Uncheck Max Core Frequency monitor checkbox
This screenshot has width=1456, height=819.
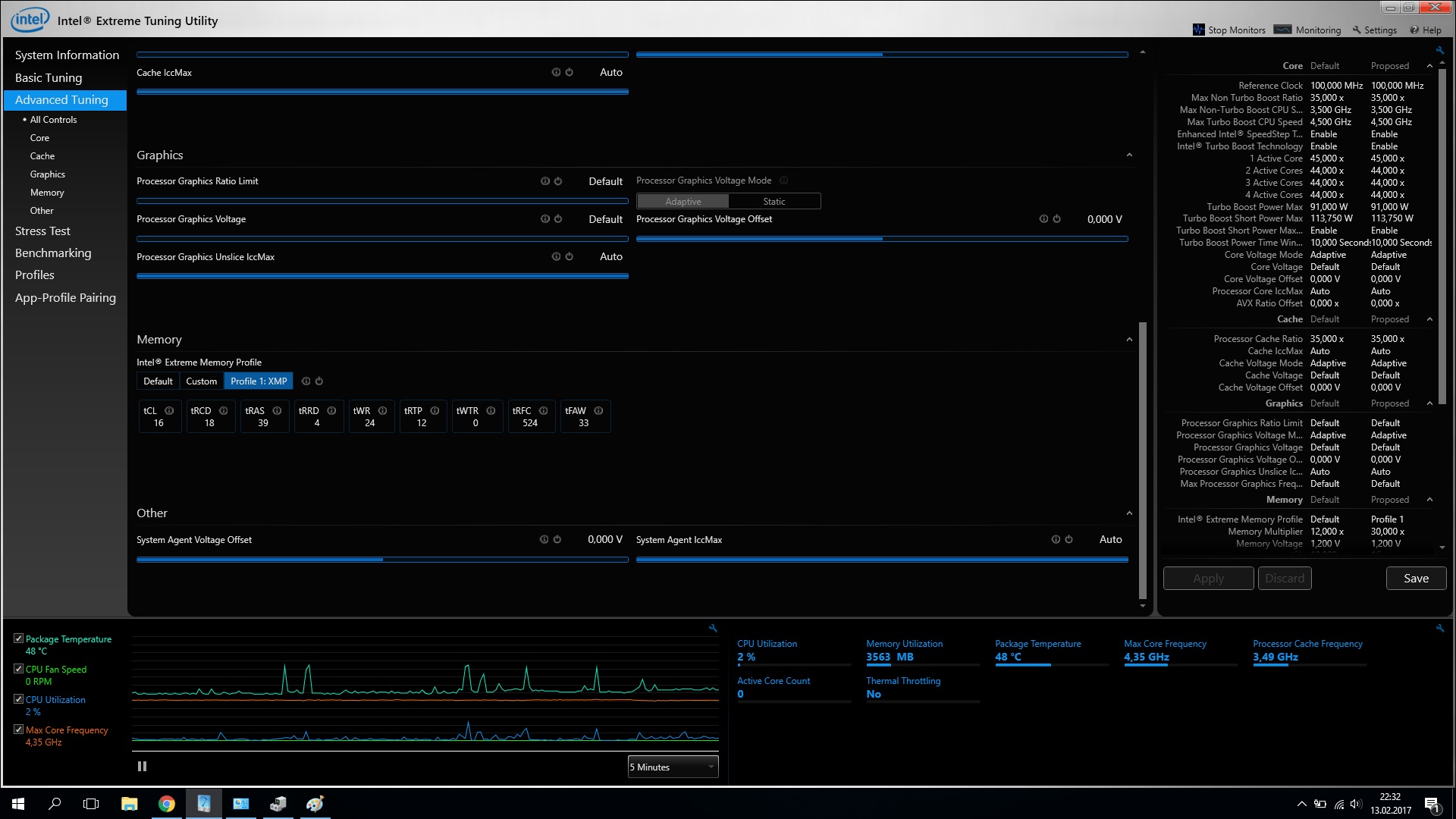18,730
